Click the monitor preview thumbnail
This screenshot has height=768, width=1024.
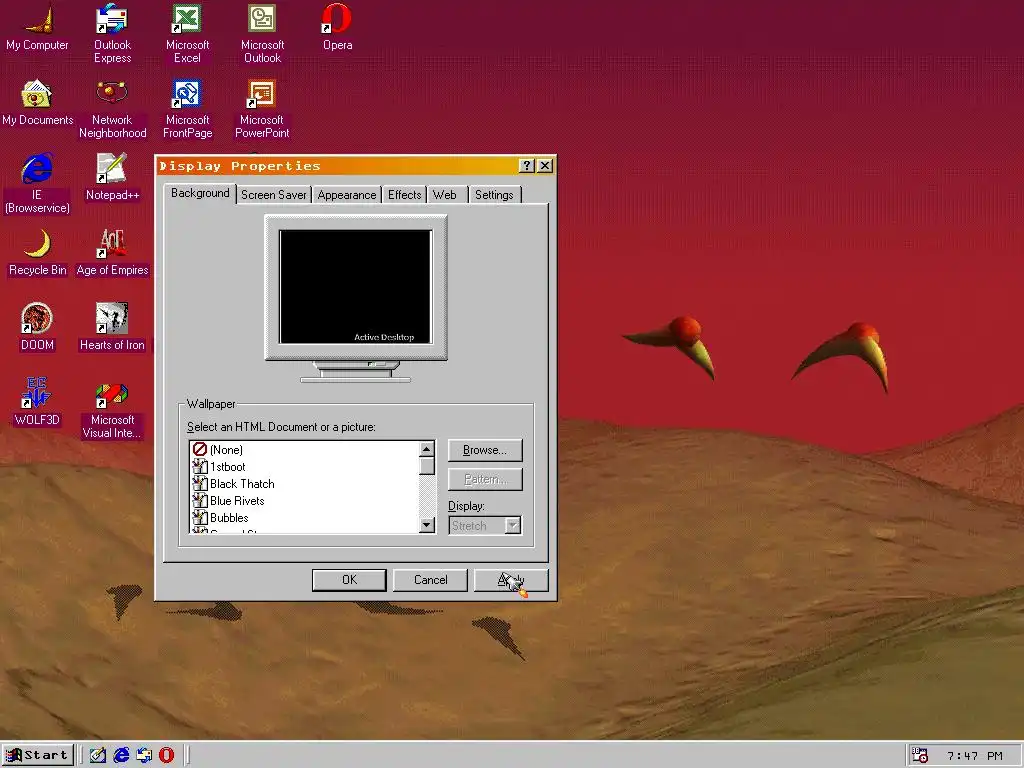click(x=356, y=286)
